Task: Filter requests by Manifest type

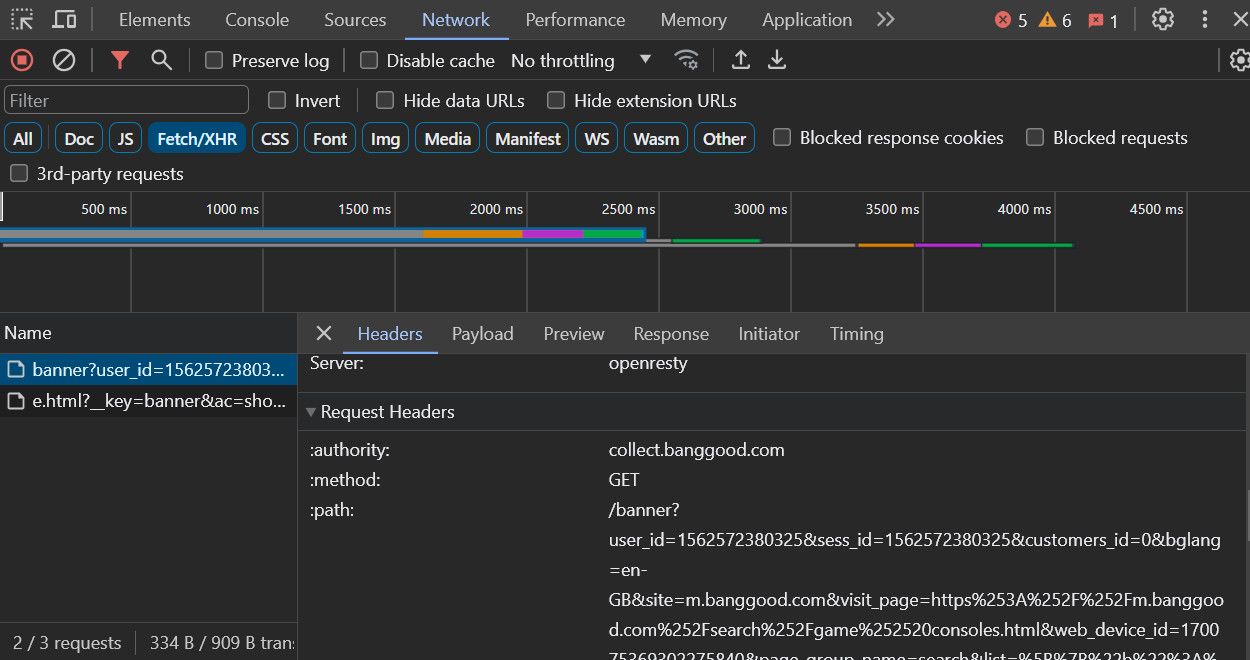Action: [528, 138]
